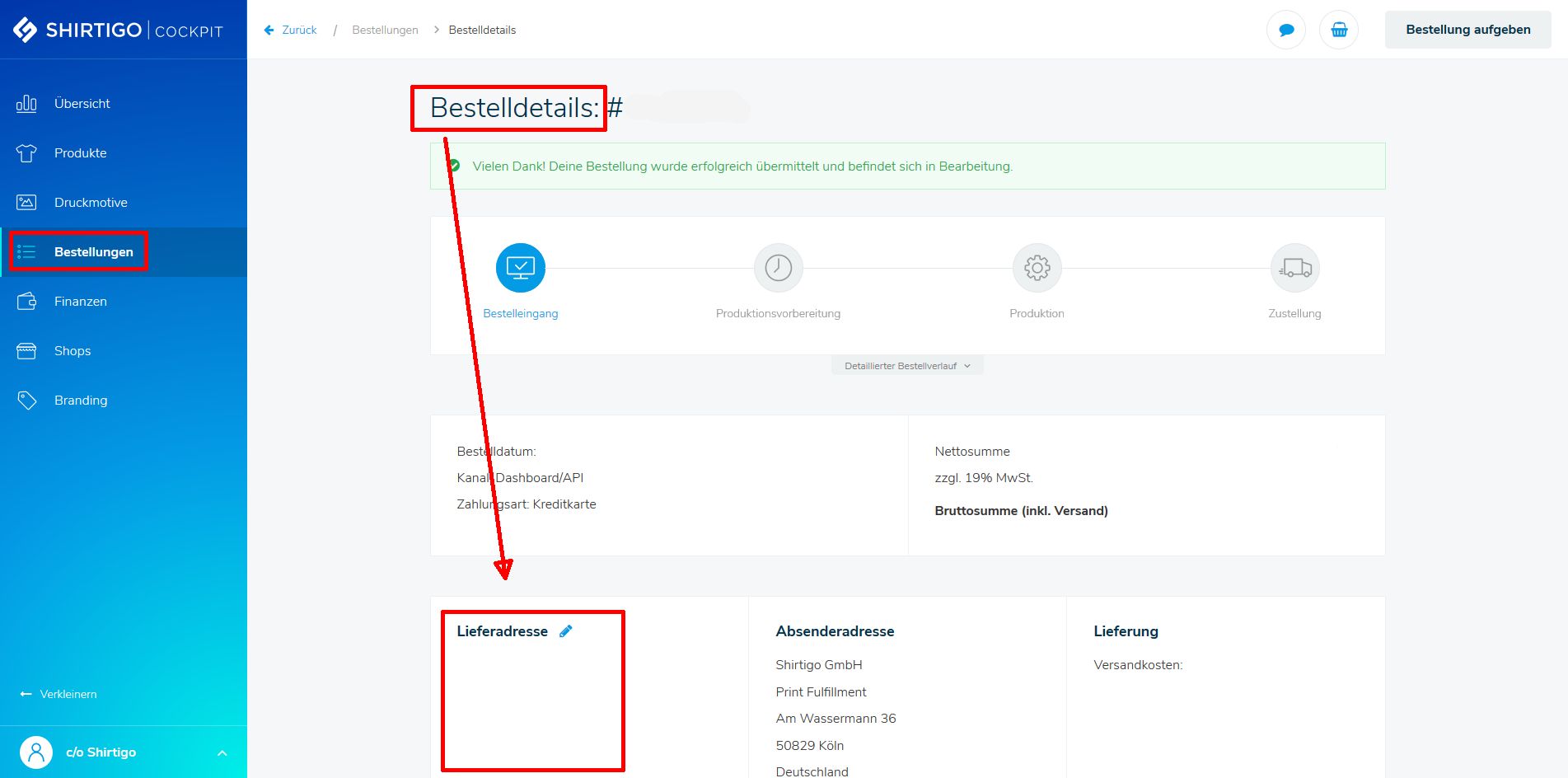Click the Produktion gear step icon

(x=1037, y=268)
